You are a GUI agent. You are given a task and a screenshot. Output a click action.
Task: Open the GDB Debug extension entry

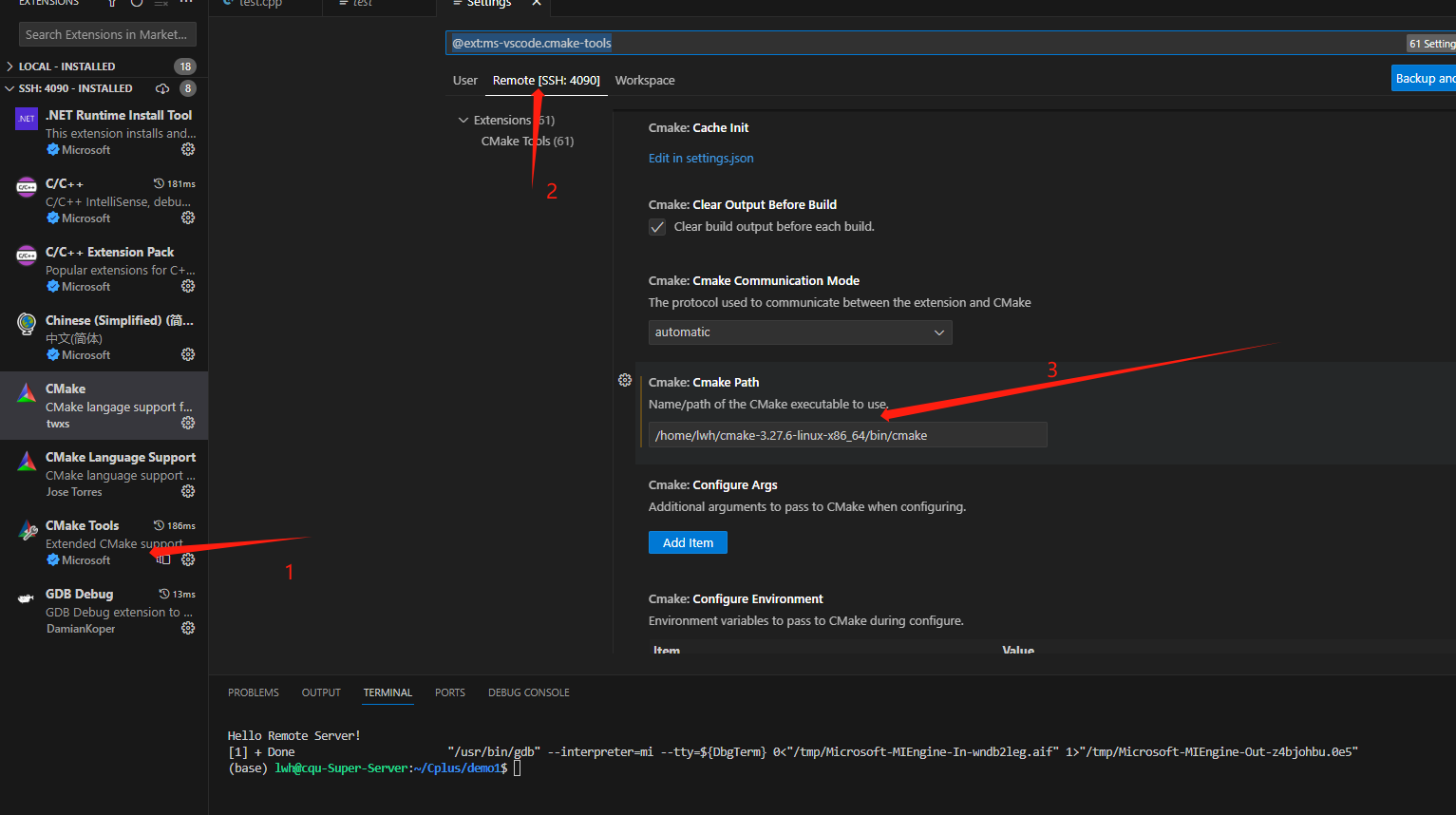click(104, 611)
